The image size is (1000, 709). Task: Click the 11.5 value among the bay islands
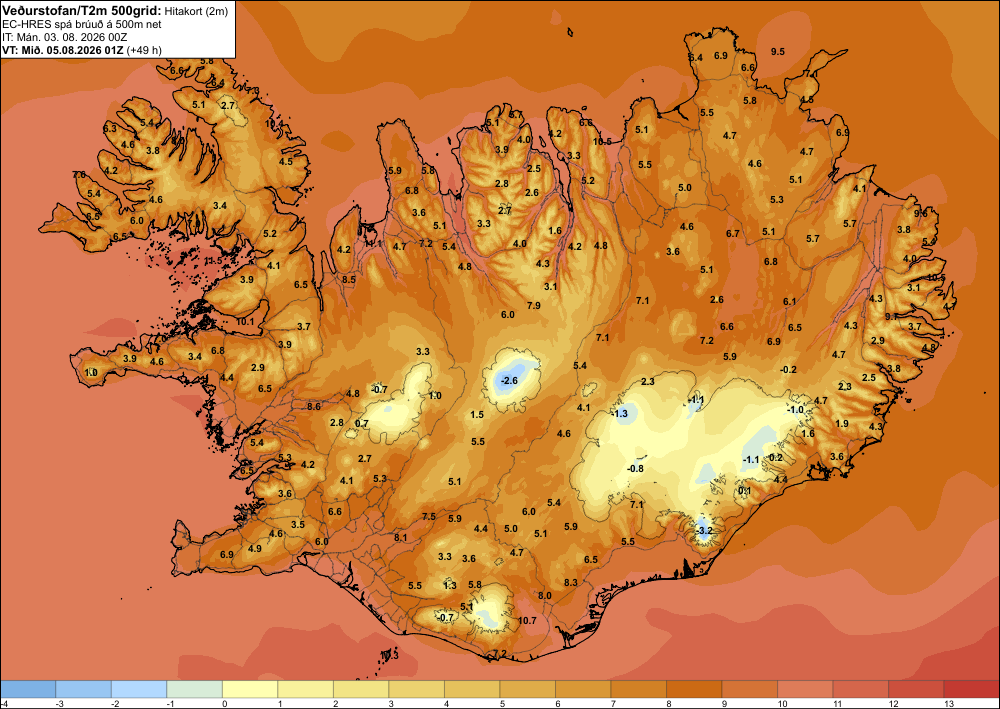tap(213, 261)
